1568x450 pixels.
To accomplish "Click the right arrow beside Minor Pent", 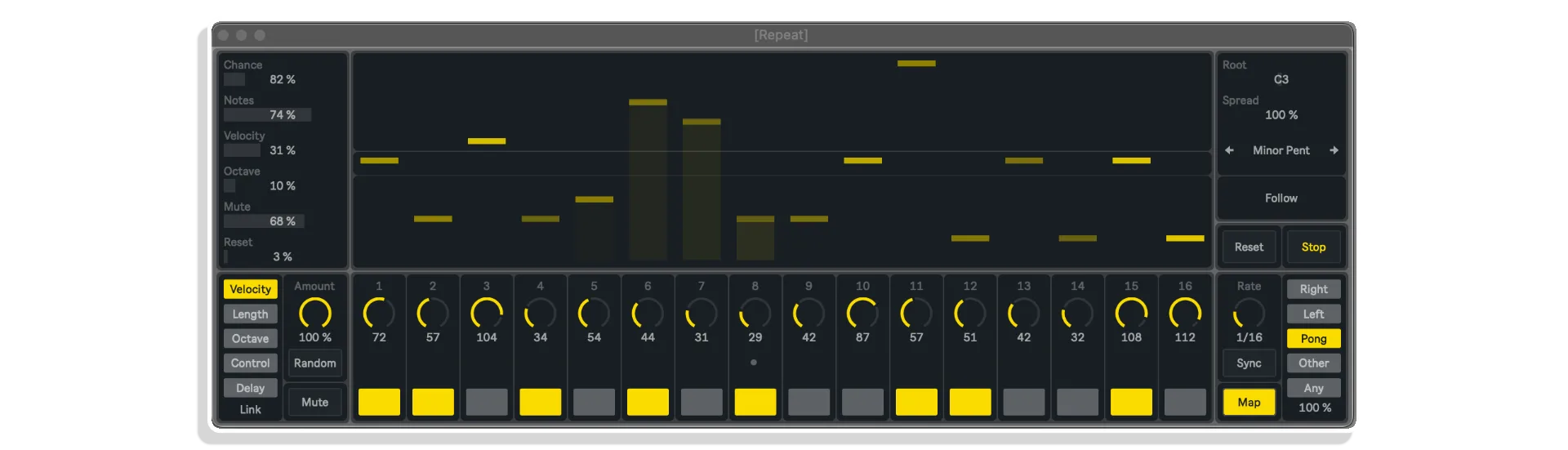I will [1334, 150].
